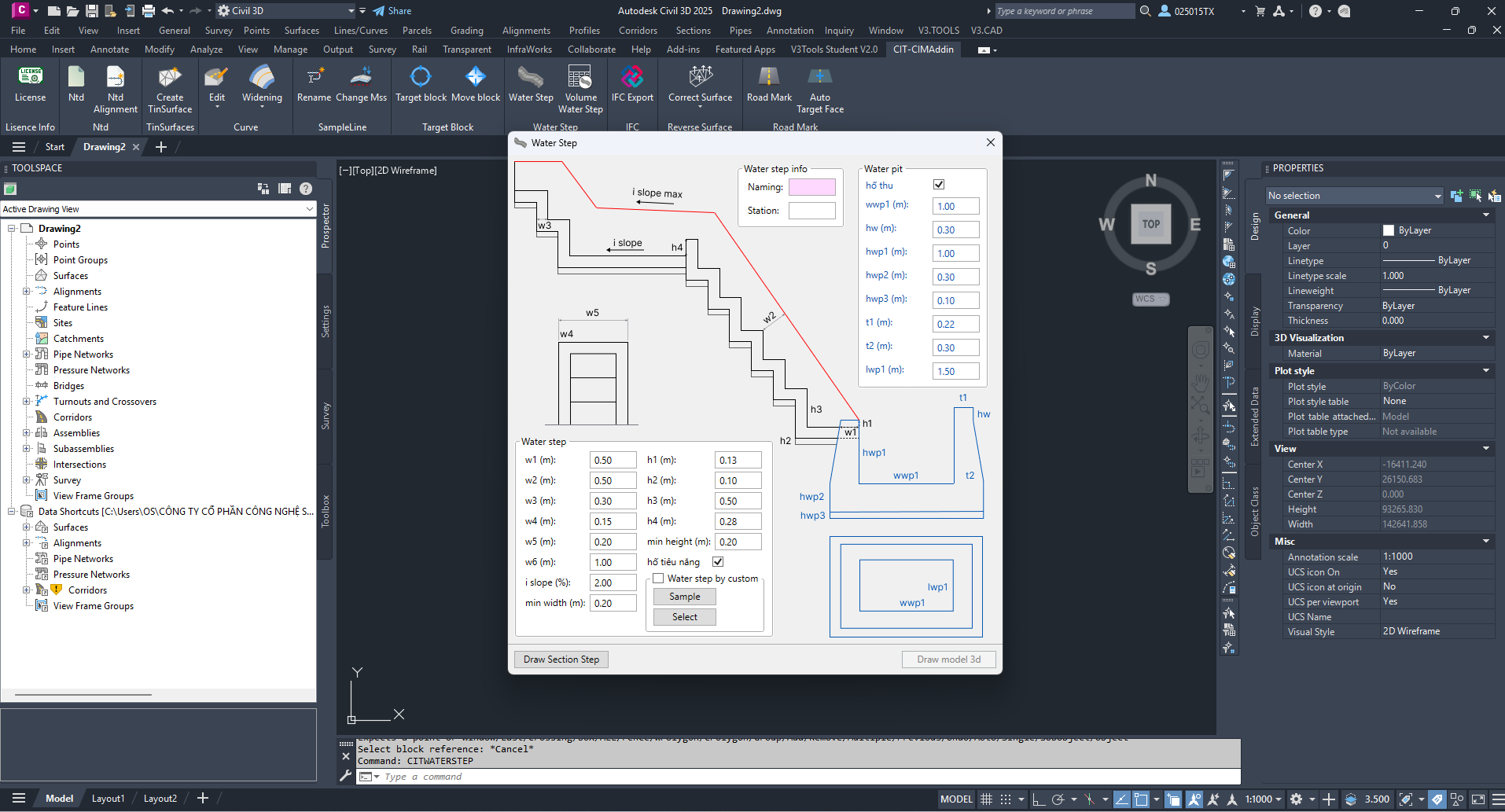Screen dimensions: 1505x812
Task: Open the Active Drawing View dropdown
Action: tap(158, 209)
